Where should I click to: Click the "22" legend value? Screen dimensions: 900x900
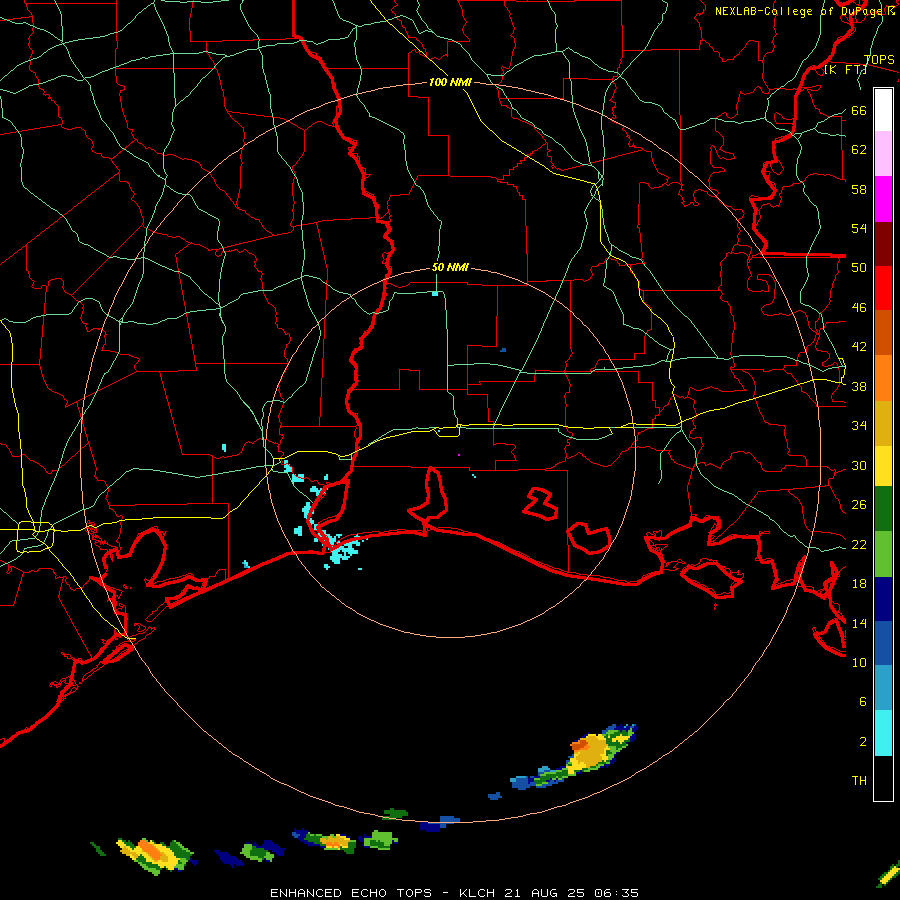(x=859, y=545)
